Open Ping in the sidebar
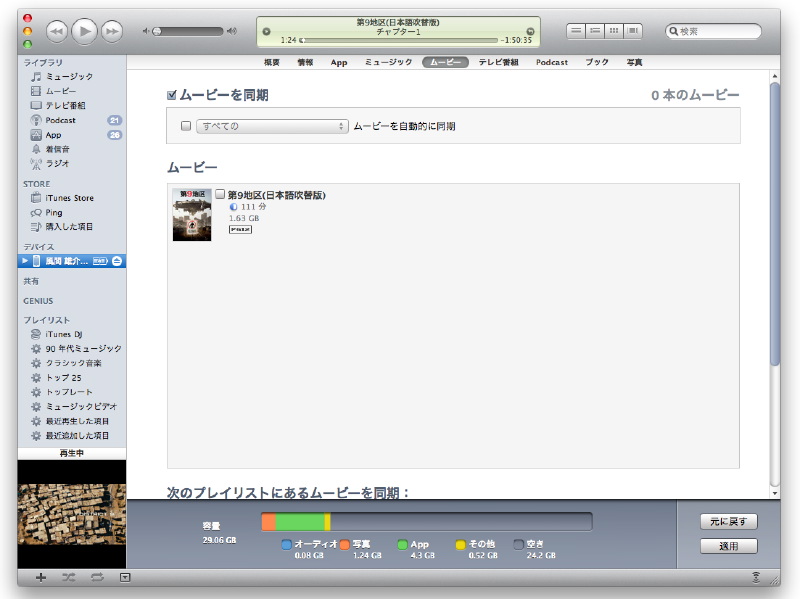Image resolution: width=800 pixels, height=599 pixels. [53, 212]
